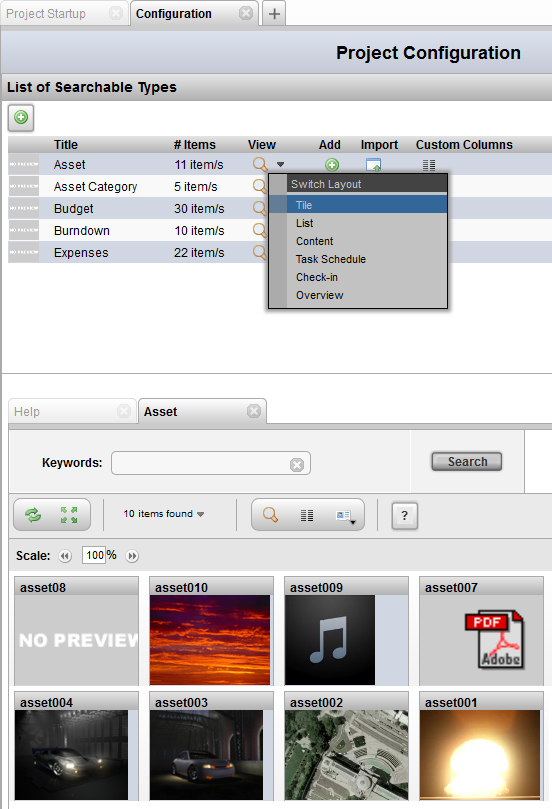Click the expand fullscreen arrows icon
The image size is (552, 809).
point(69,514)
